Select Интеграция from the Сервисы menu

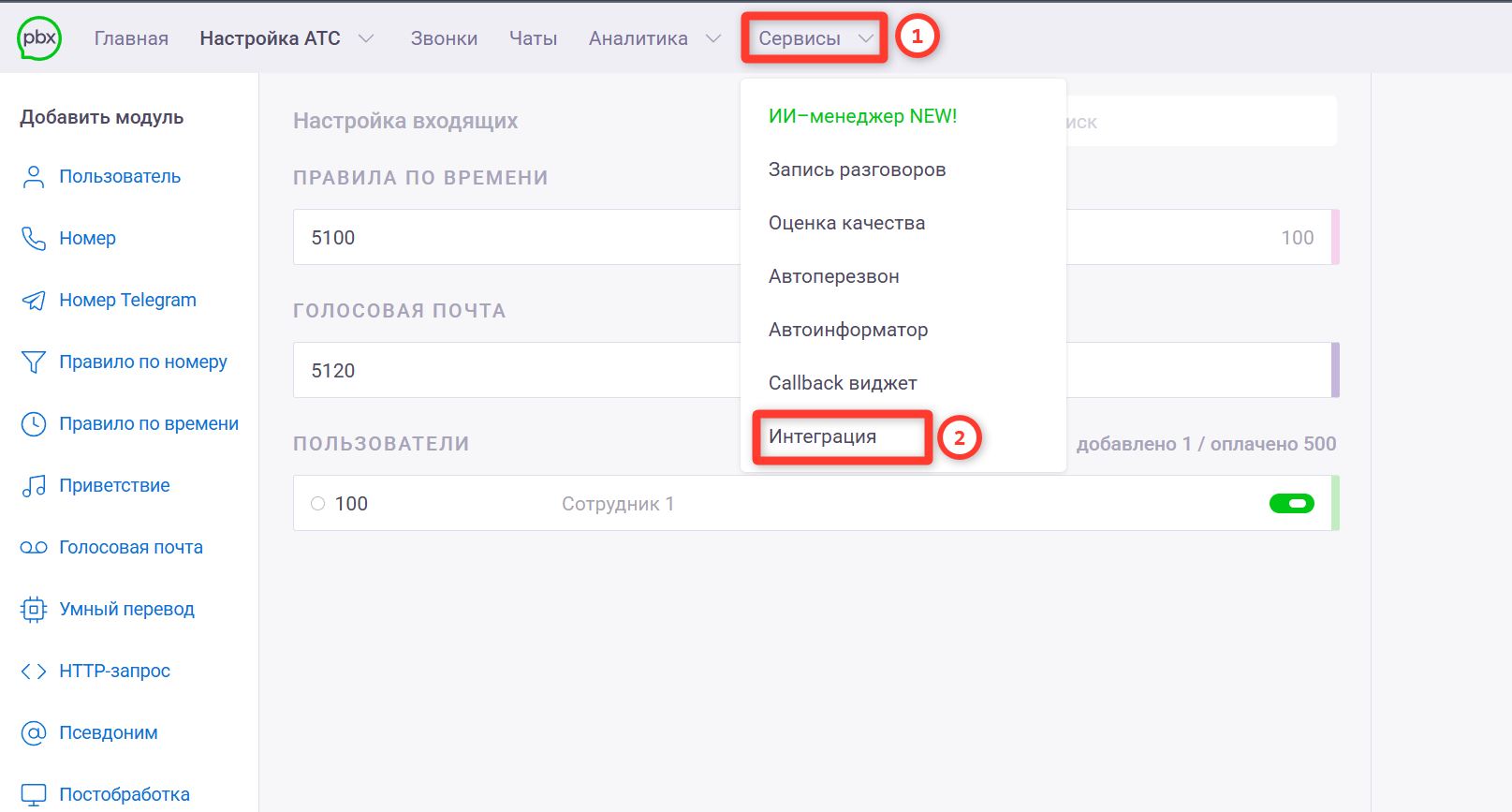click(822, 436)
